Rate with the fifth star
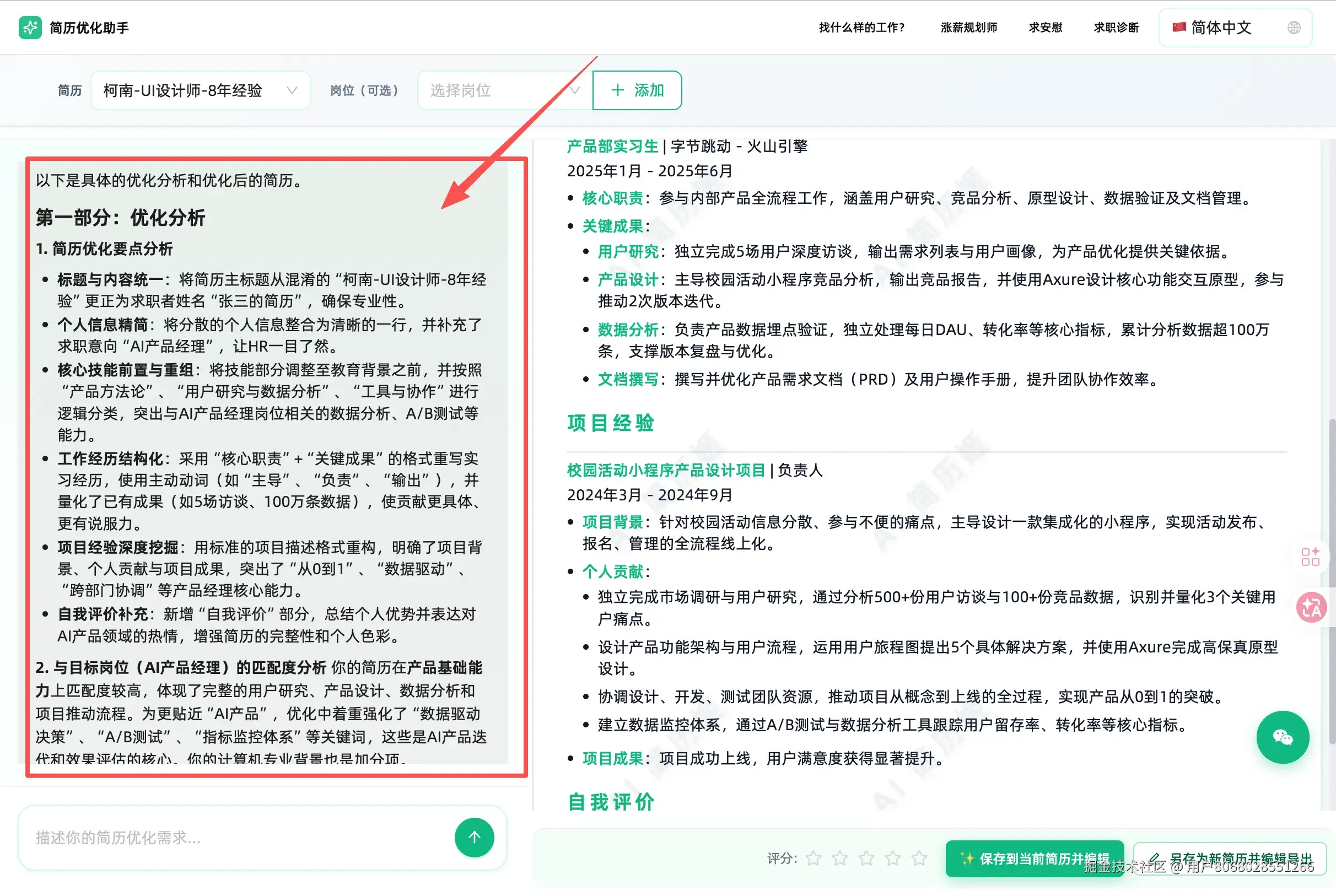The height and width of the screenshot is (896, 1336). tap(919, 859)
